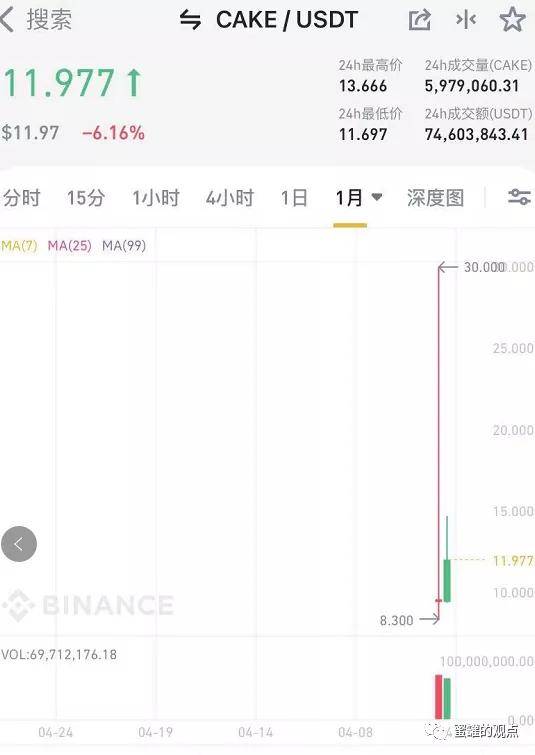Viewport: 535px width, 755px height.
Task: Tap the MA(99) indicator label
Action: [124, 246]
